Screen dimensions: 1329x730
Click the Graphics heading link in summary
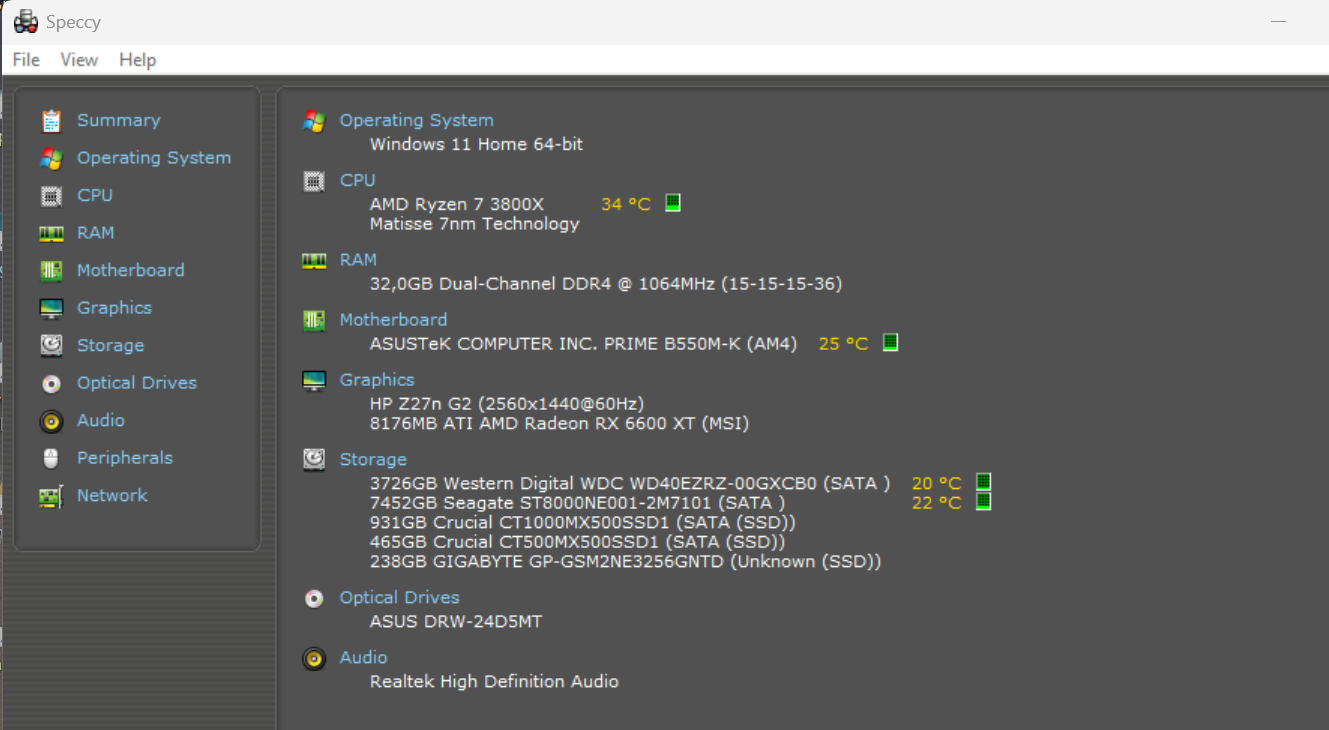click(x=377, y=380)
